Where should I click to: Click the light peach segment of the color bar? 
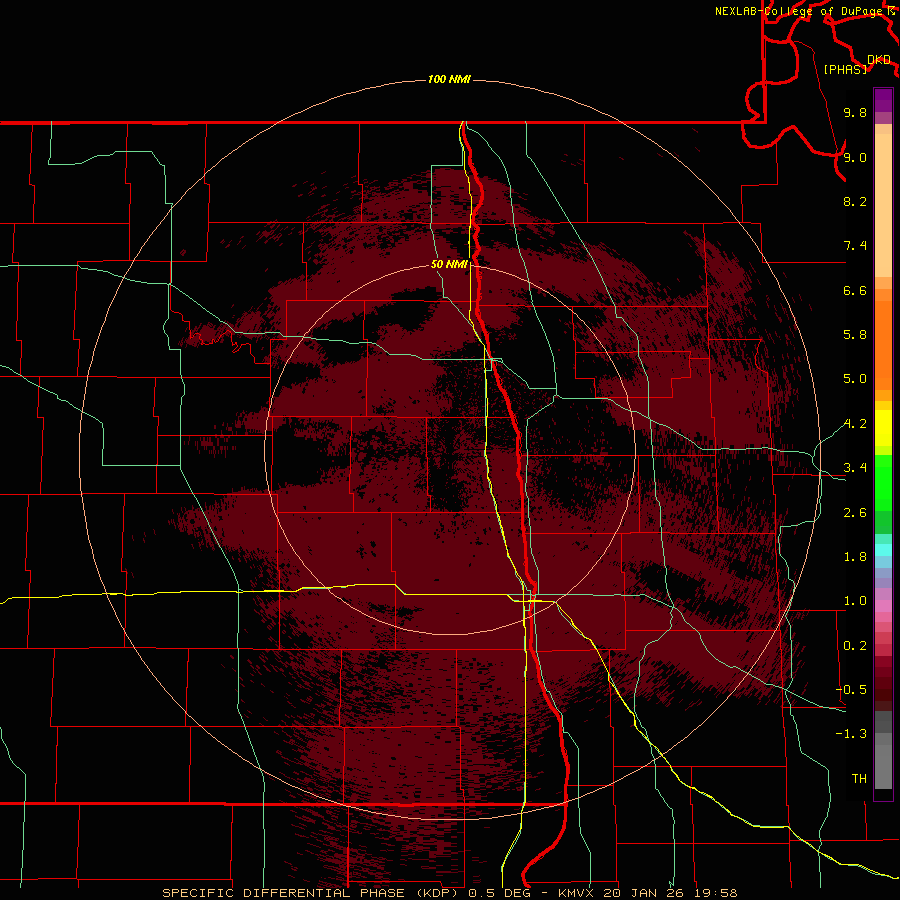tap(883, 205)
